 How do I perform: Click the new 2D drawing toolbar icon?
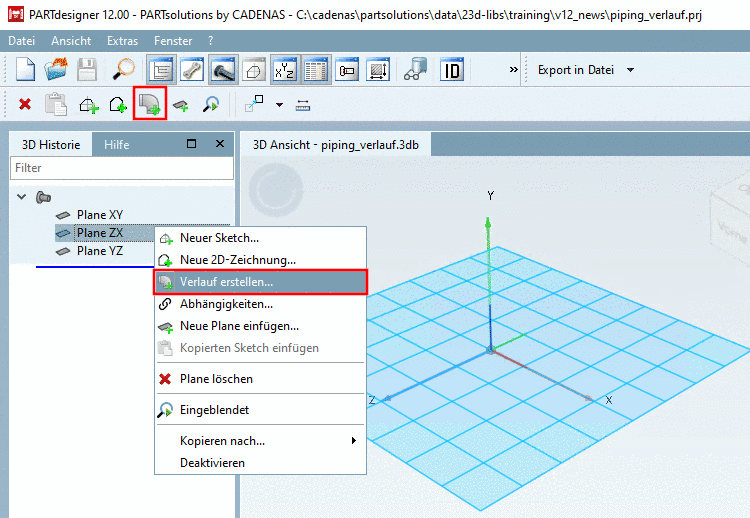coord(118,104)
